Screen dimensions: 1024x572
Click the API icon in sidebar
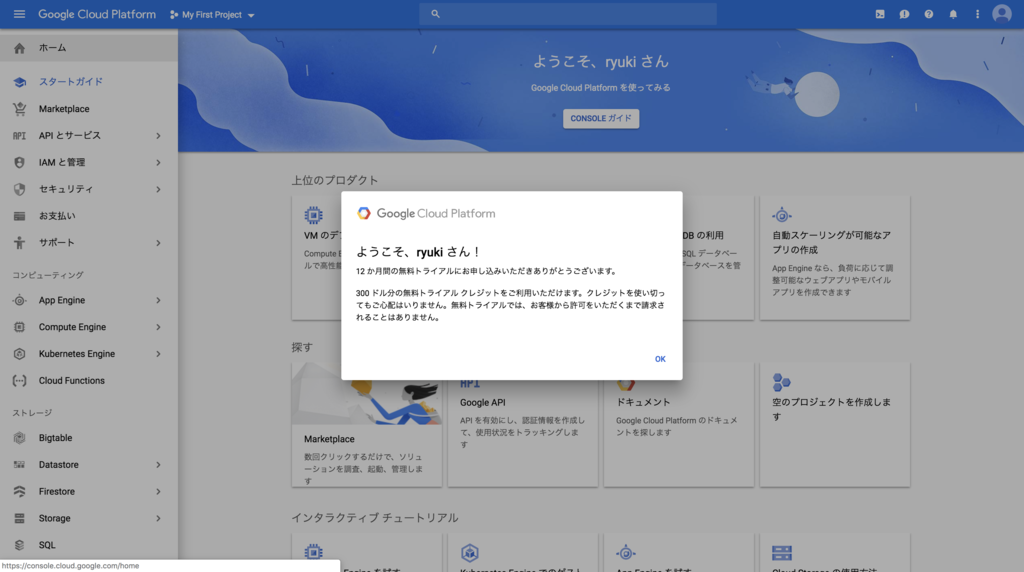pyautogui.click(x=20, y=136)
